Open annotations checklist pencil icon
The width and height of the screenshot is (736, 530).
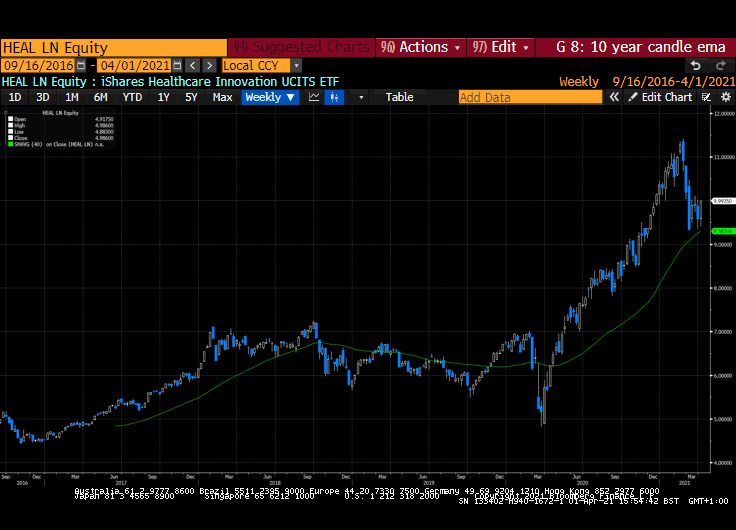point(706,97)
